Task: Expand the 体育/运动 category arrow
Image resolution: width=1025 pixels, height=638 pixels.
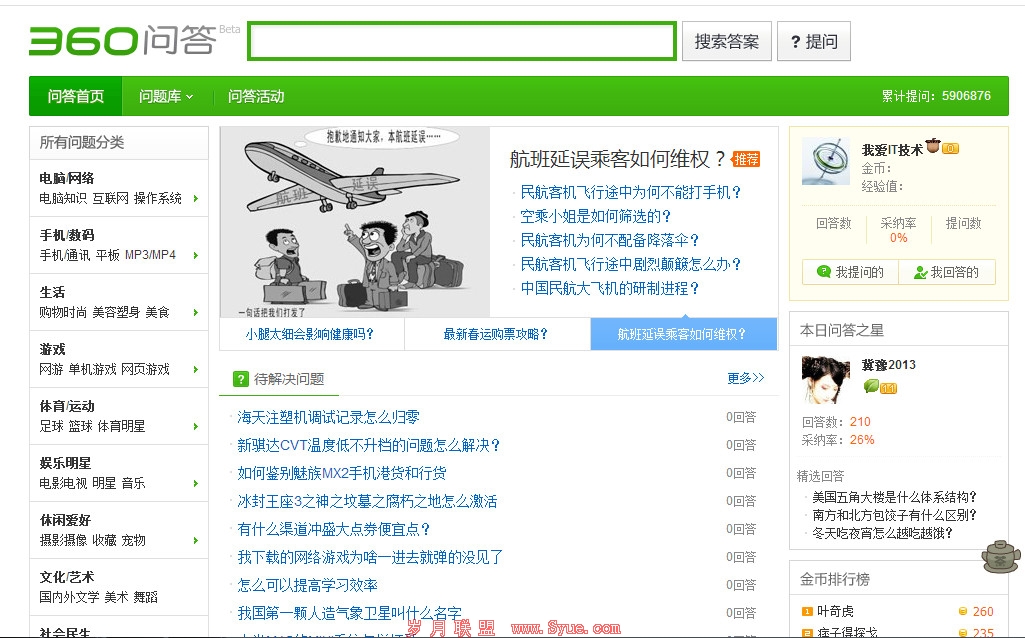Action: (x=195, y=426)
